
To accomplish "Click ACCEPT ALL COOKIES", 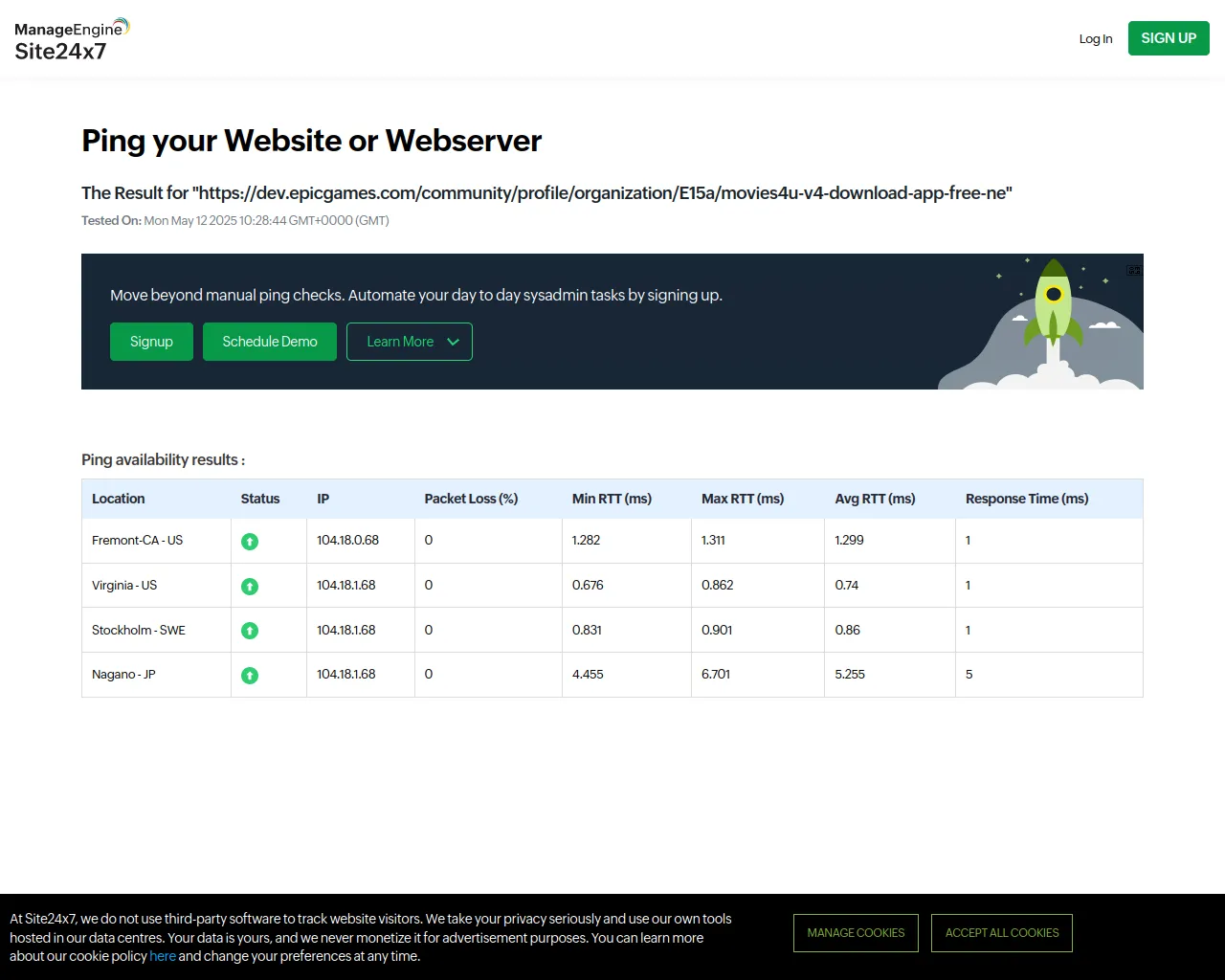I will pos(1002,933).
